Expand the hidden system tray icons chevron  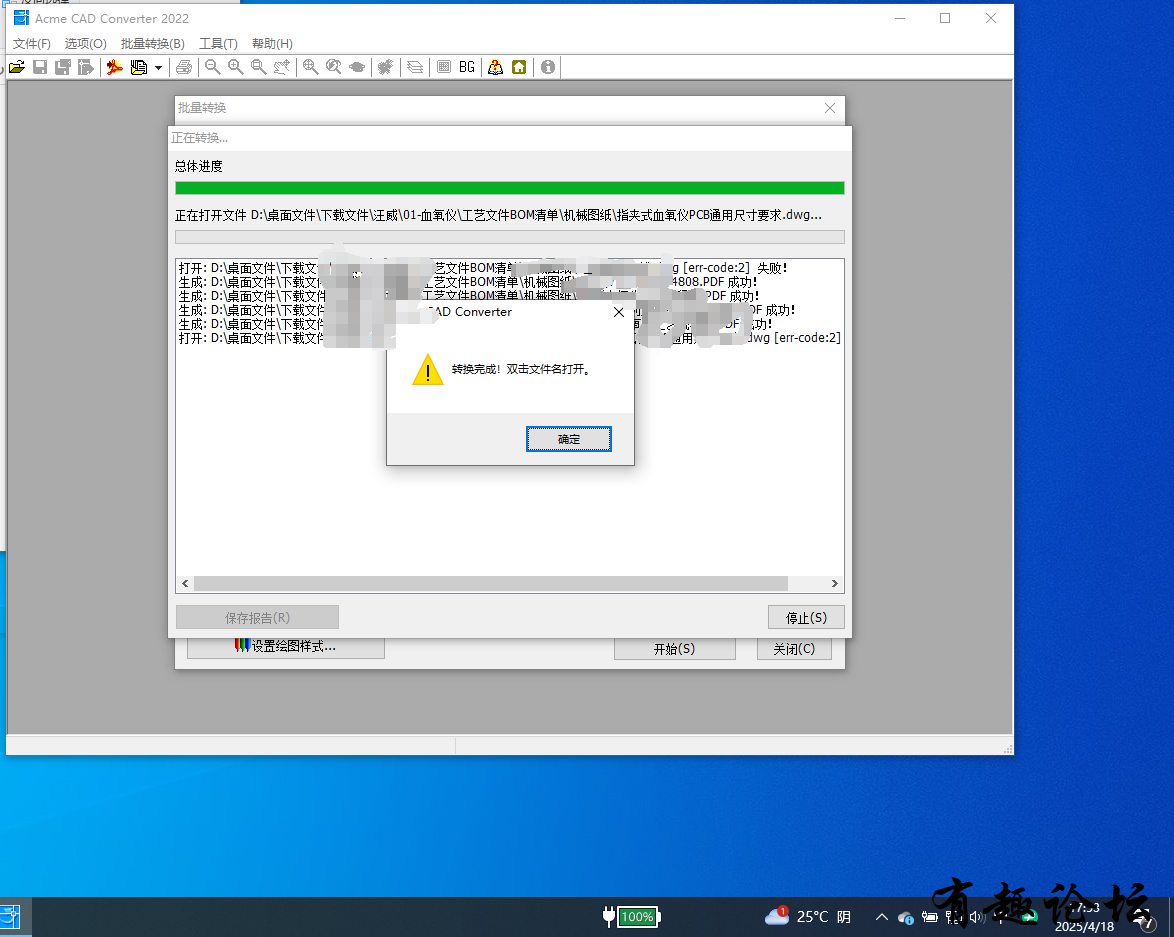click(x=882, y=917)
